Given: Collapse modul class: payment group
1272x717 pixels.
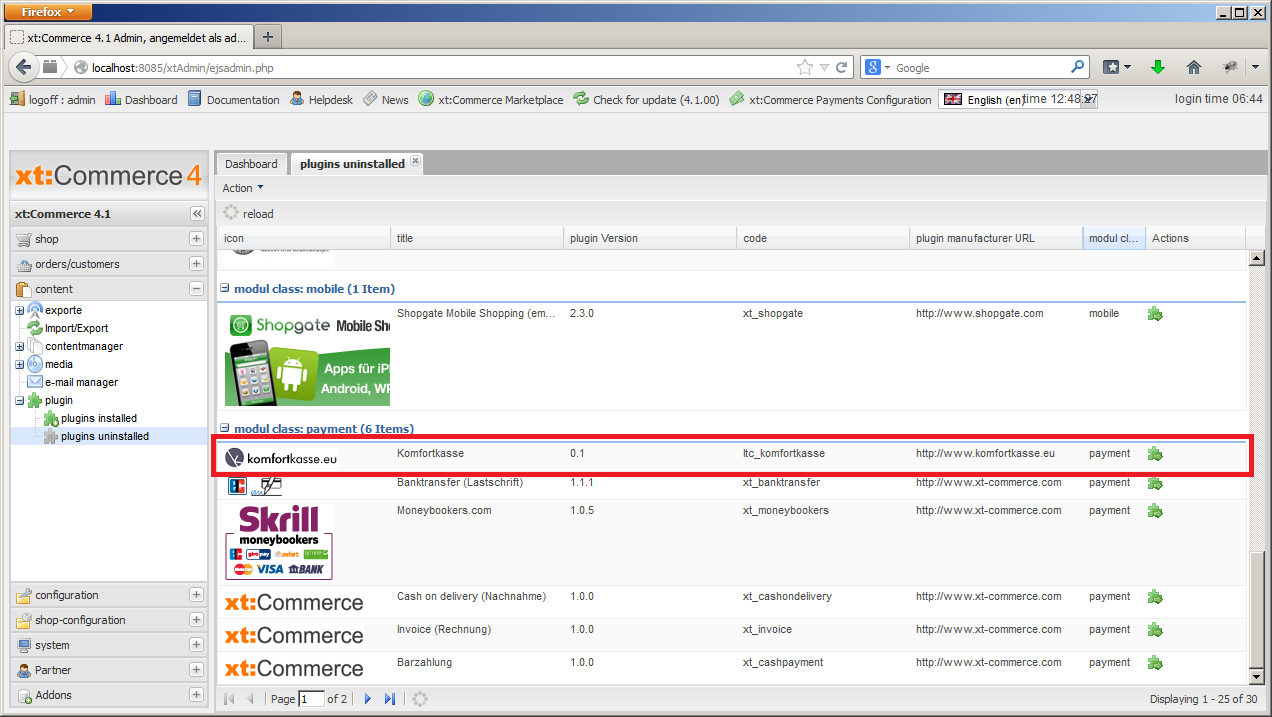Looking at the screenshot, I should (225, 429).
